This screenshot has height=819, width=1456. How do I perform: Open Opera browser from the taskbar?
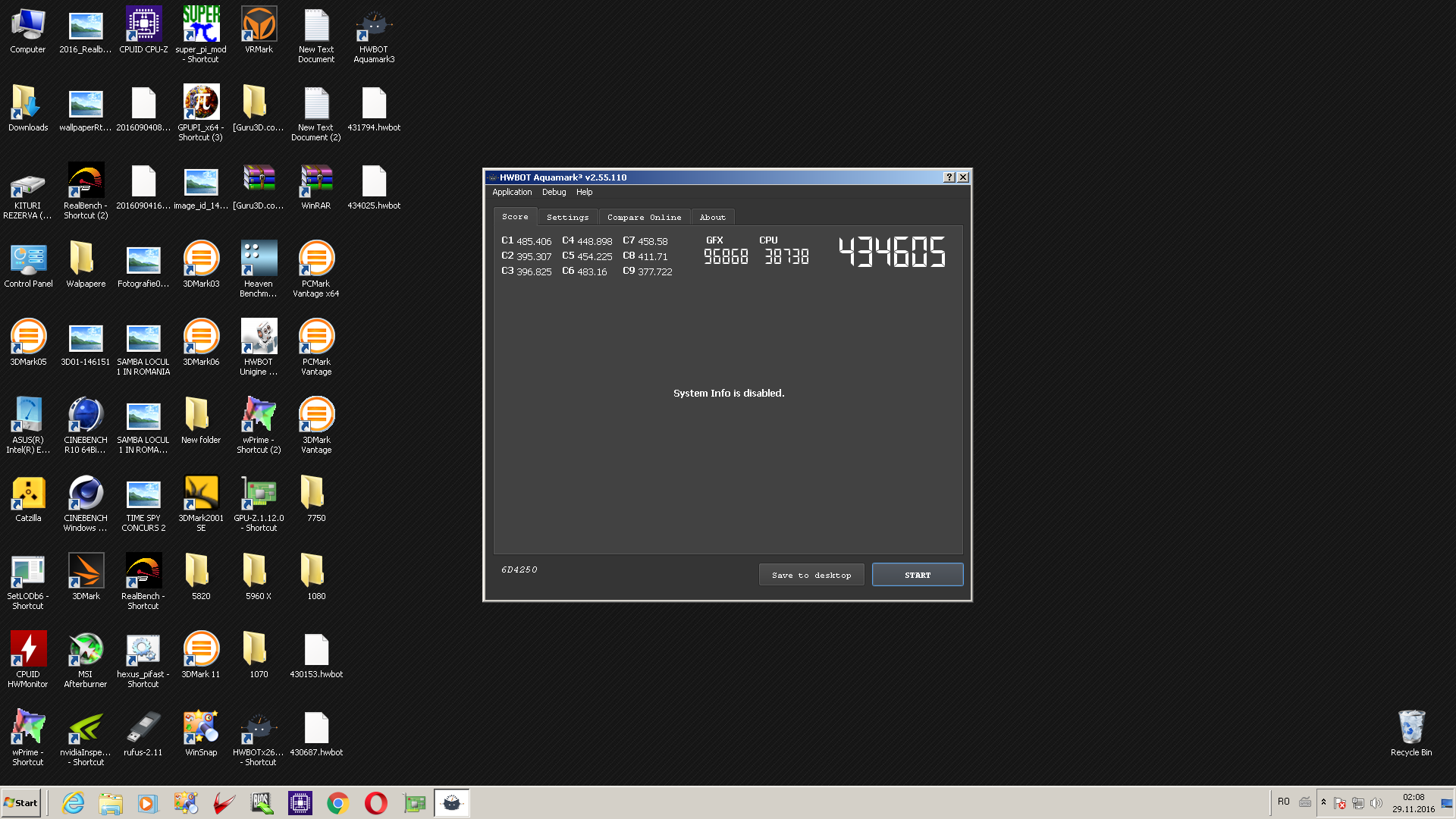(376, 802)
